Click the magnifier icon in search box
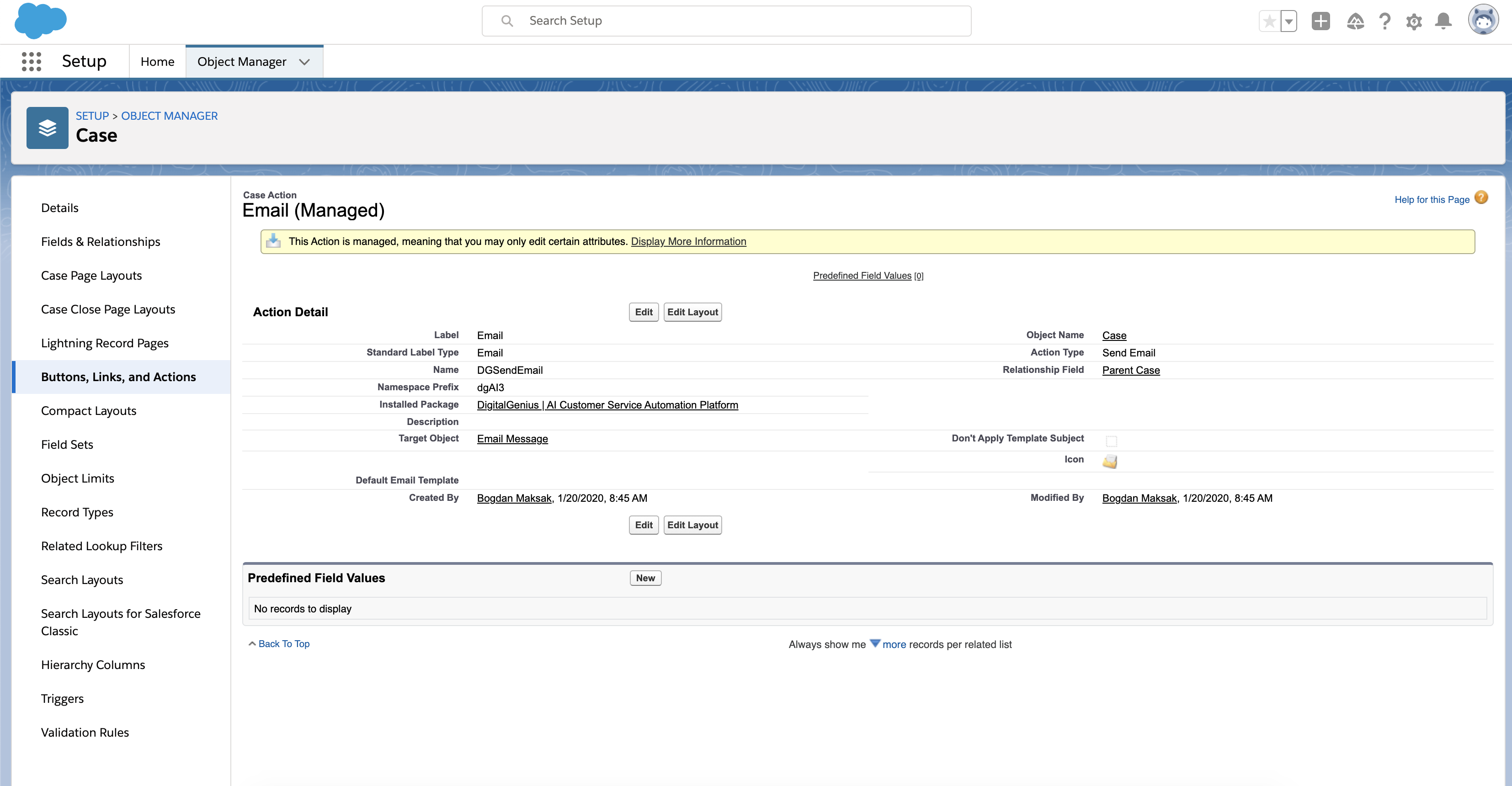 coord(507,21)
